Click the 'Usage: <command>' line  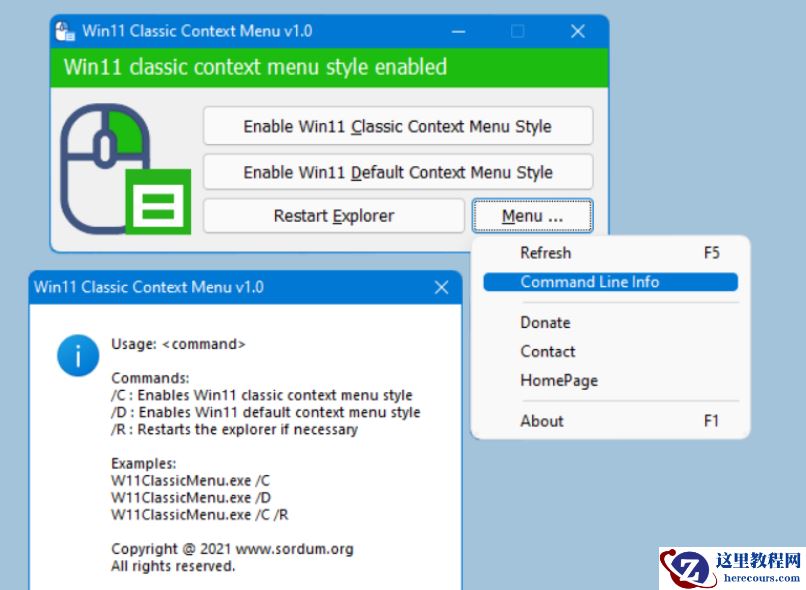pyautogui.click(x=178, y=344)
